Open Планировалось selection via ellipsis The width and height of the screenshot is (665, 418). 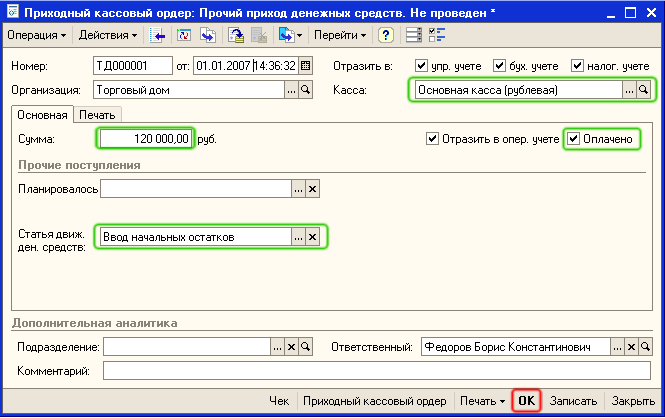(299, 189)
